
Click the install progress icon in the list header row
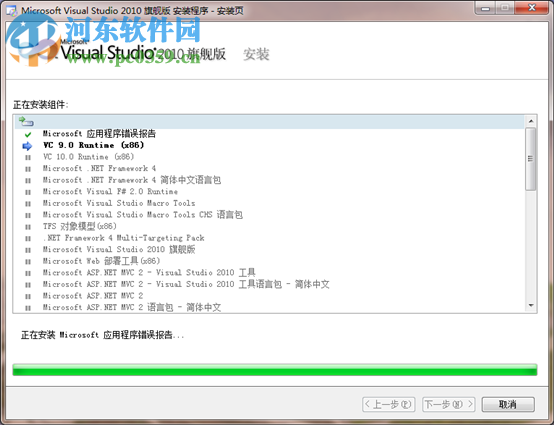point(26,122)
